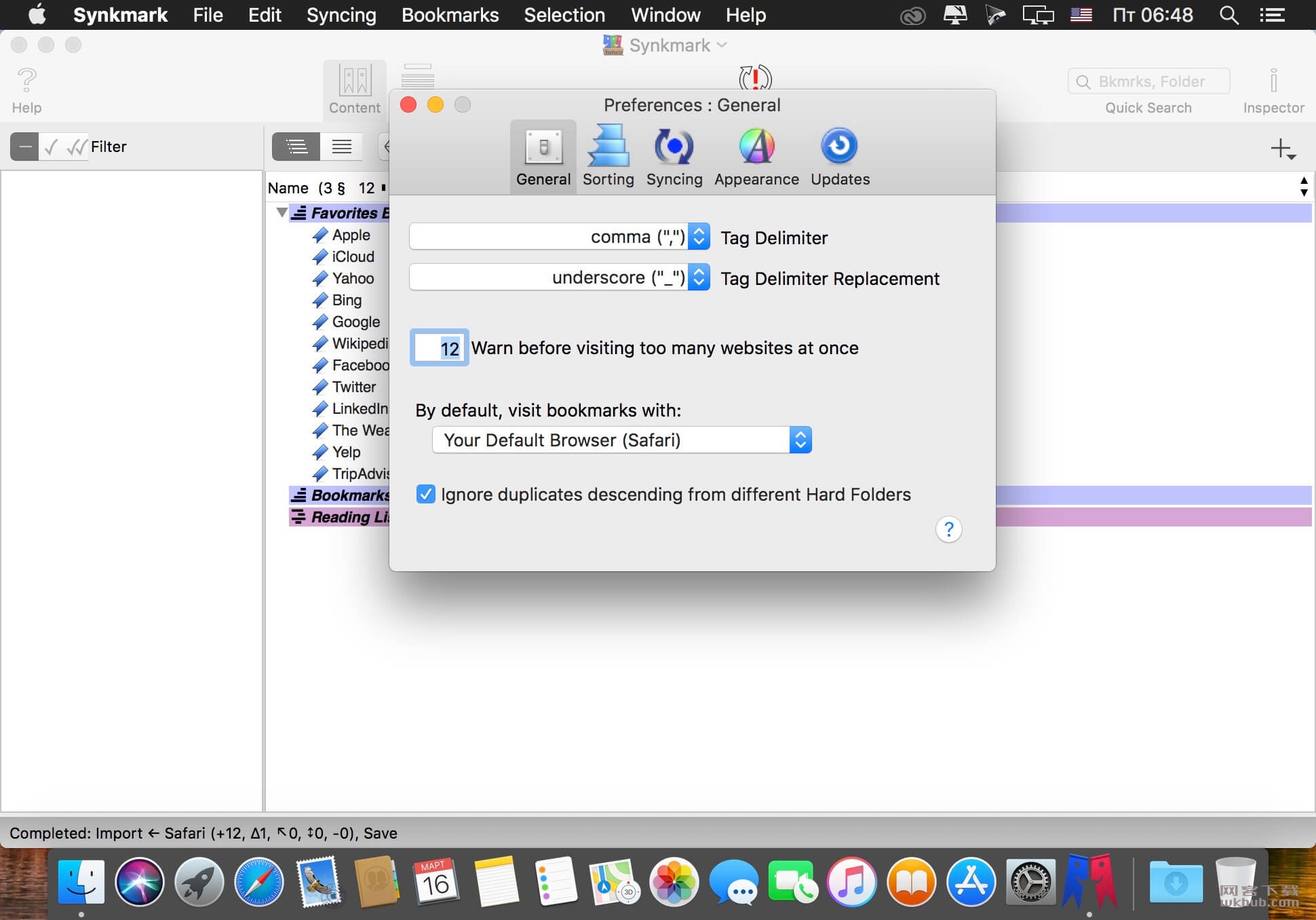
Task: Click the preferences help question mark button
Action: pyautogui.click(x=948, y=529)
